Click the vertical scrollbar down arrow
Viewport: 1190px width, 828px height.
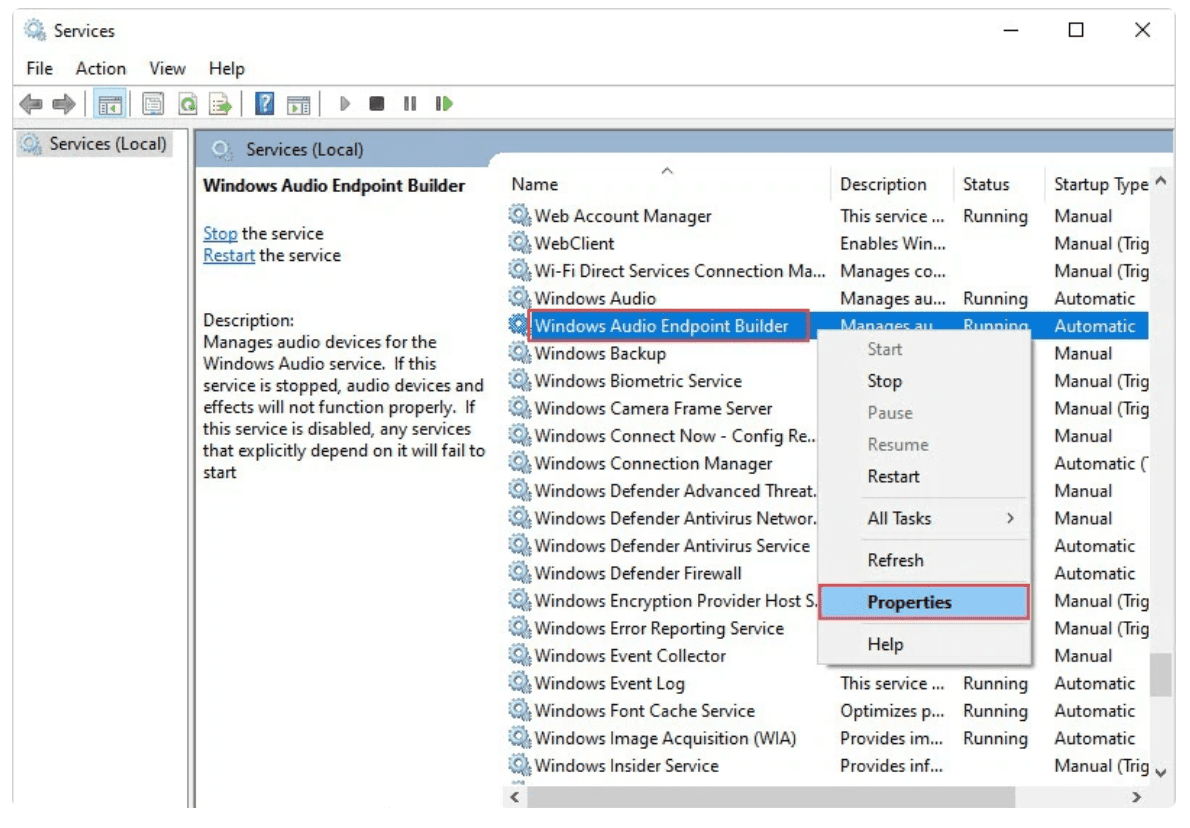[1160, 771]
